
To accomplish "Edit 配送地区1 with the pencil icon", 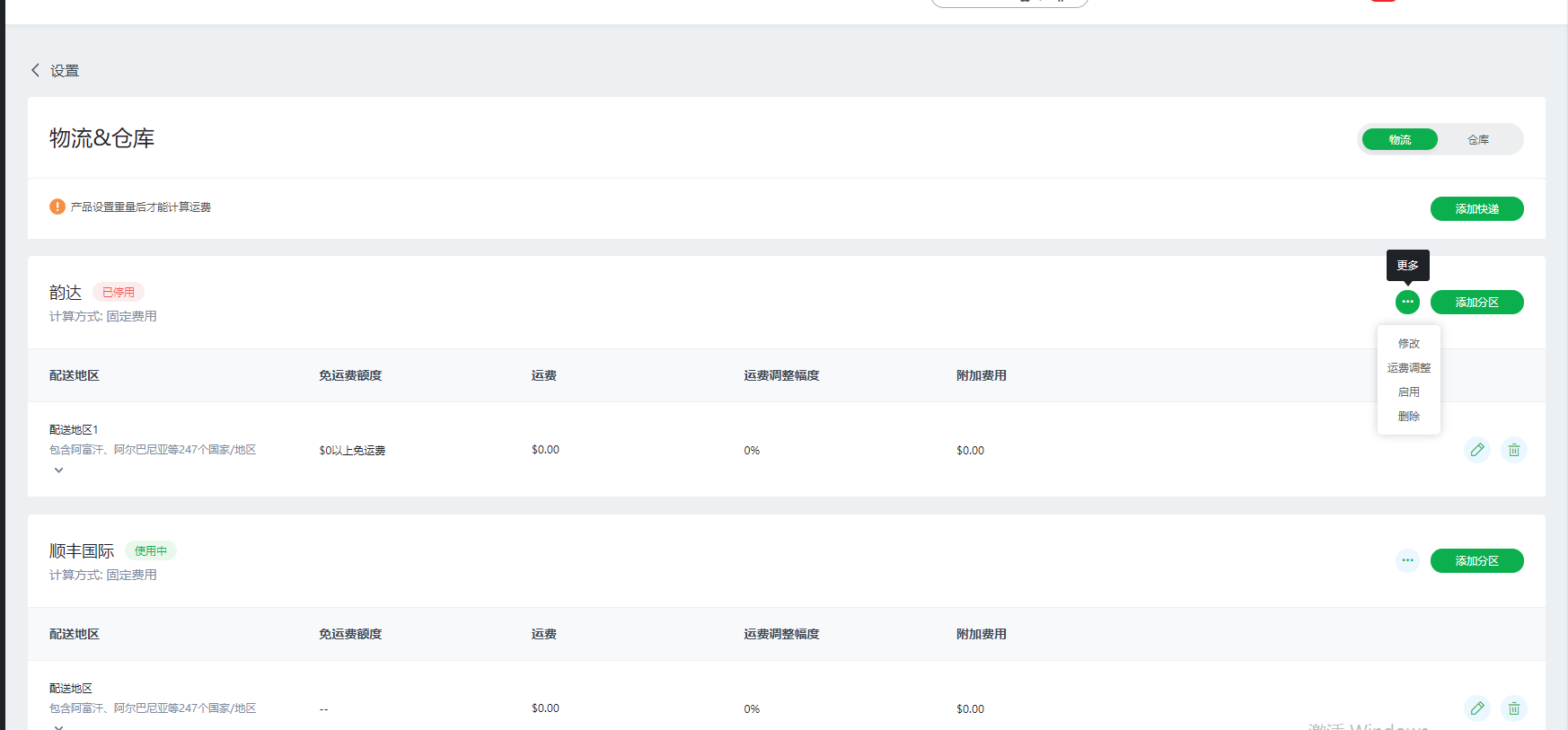I will (x=1477, y=450).
